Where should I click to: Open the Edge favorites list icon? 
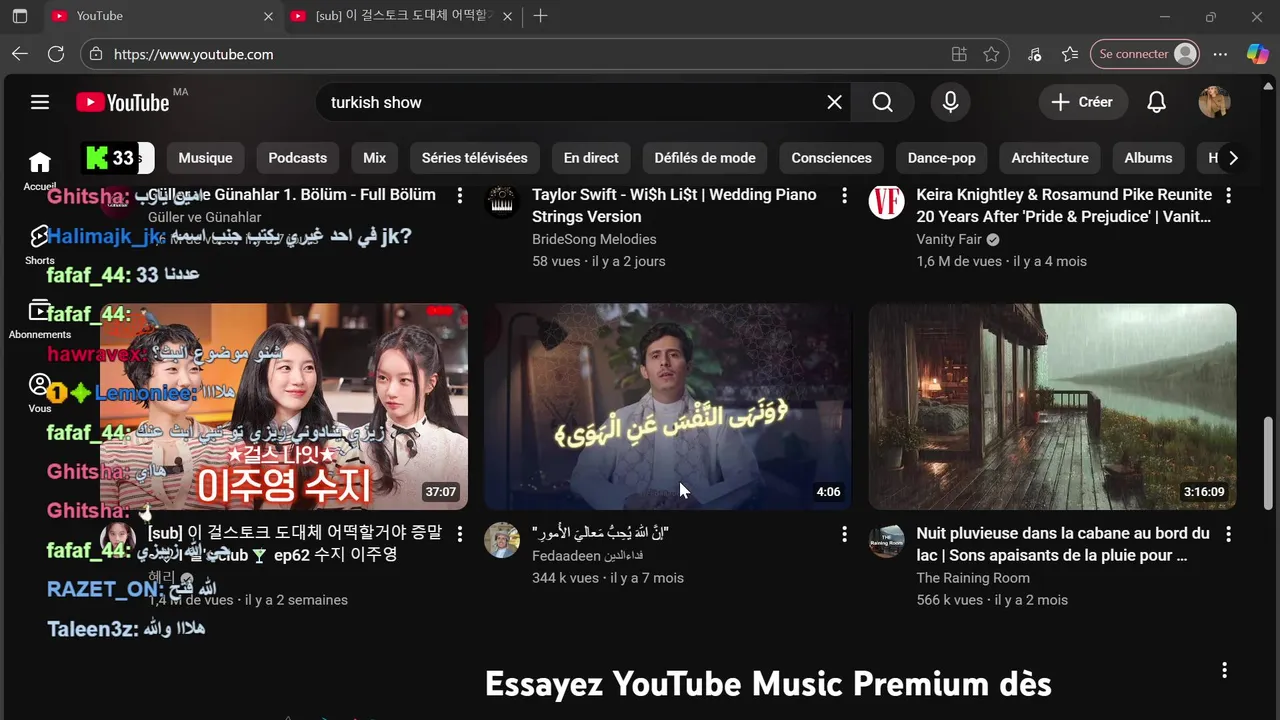(x=1070, y=54)
